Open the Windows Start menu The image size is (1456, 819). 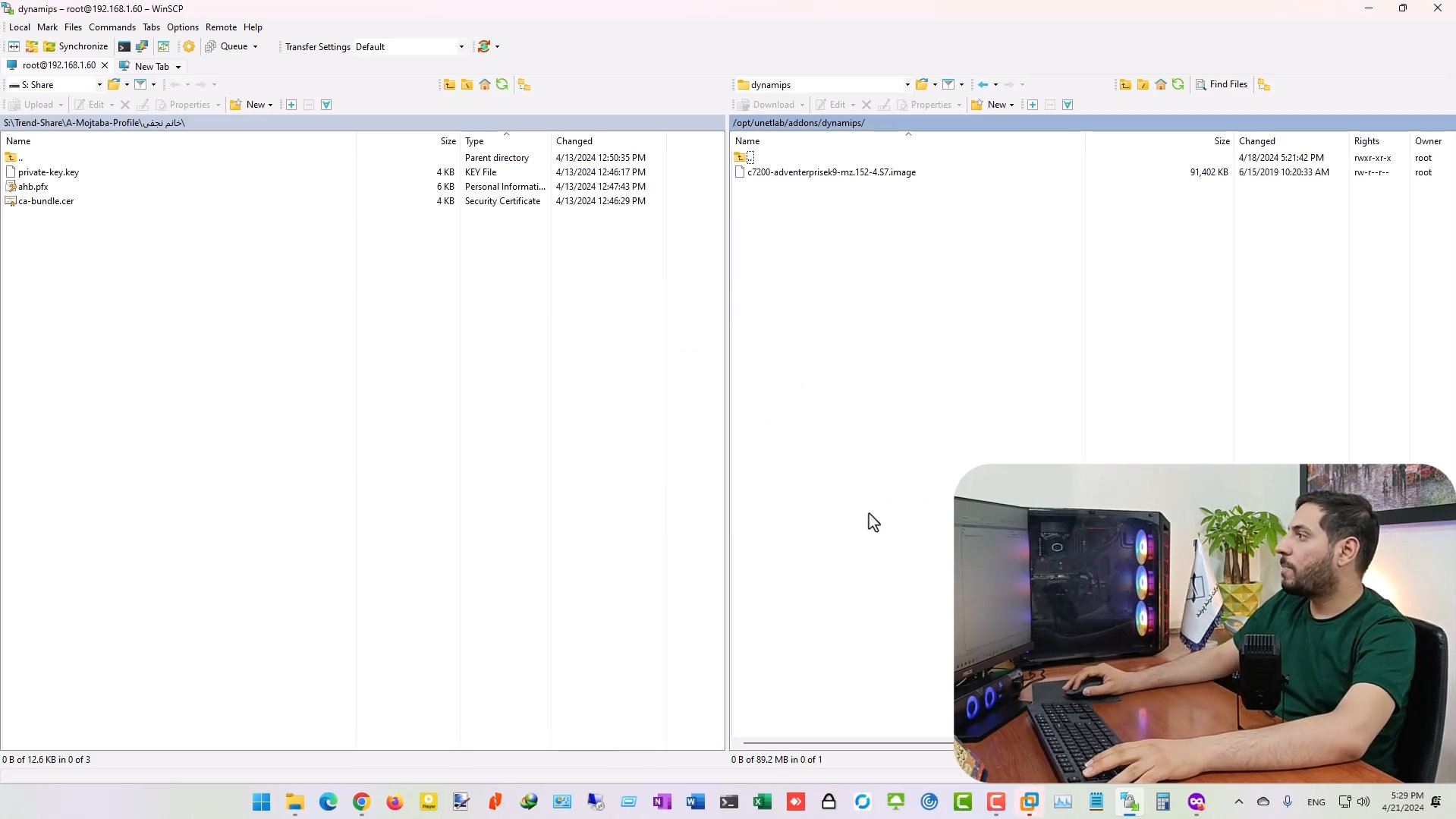coord(261,802)
